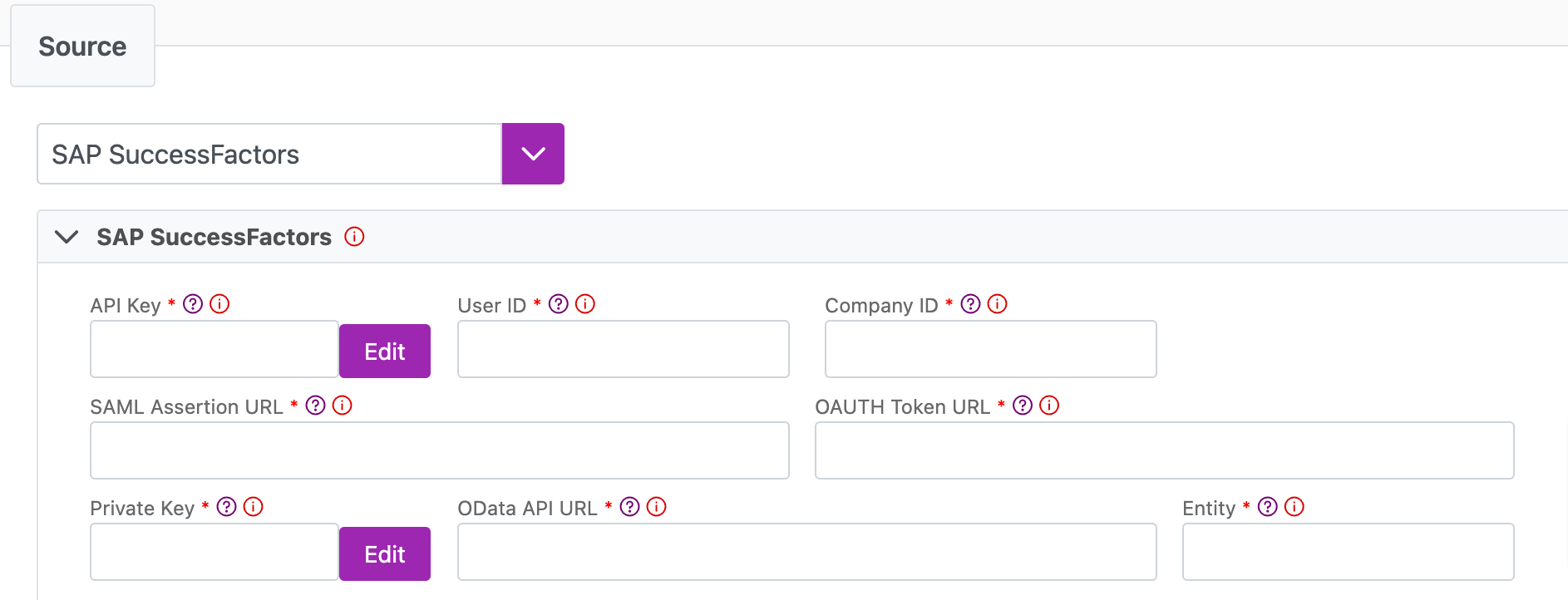The image size is (1568, 600).
Task: Focus the Entity input field
Action: 1349,552
